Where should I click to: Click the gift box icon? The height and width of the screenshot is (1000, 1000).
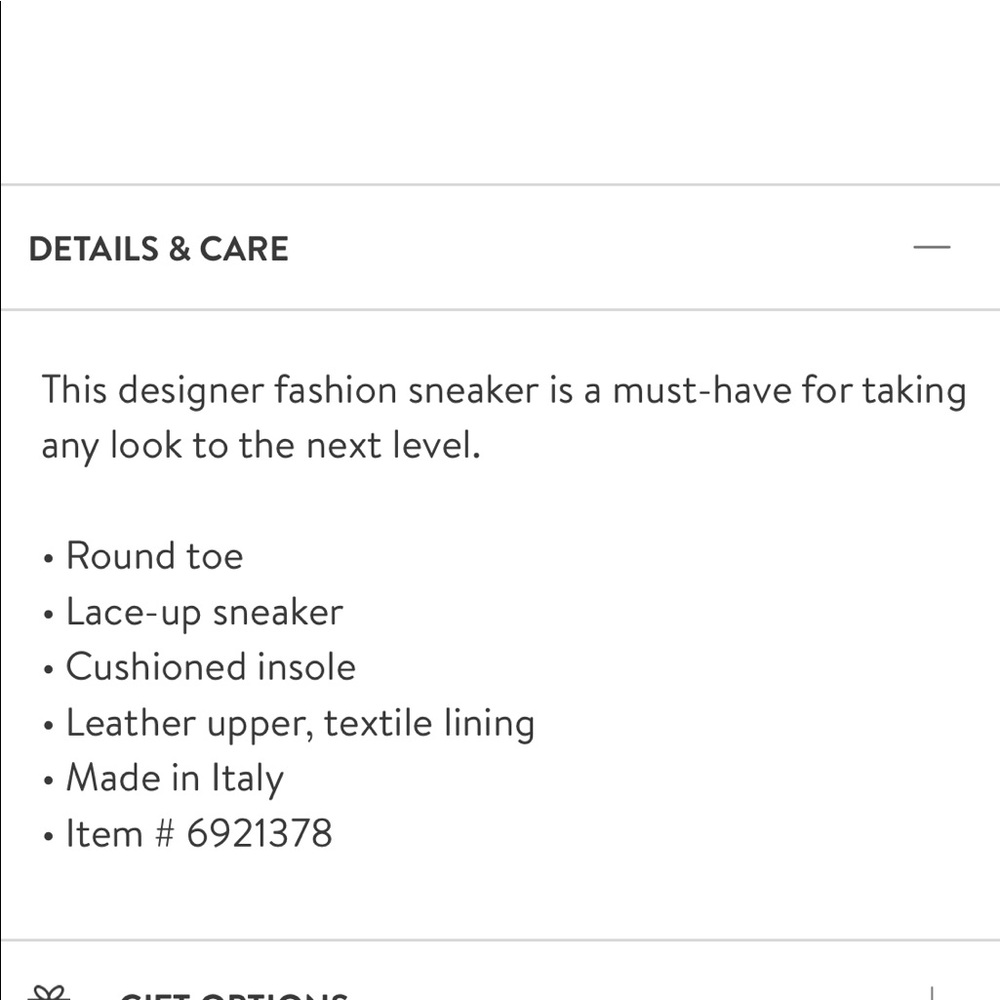click(x=49, y=992)
